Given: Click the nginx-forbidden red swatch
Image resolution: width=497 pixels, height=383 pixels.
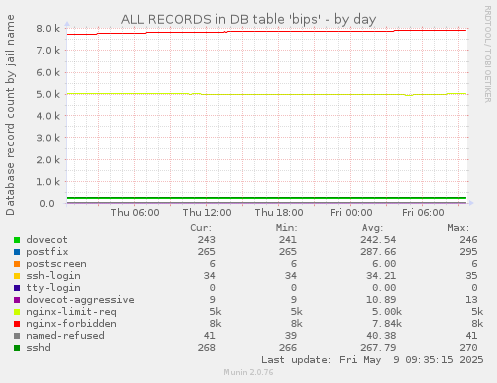Looking at the screenshot, I should (x=17, y=324).
